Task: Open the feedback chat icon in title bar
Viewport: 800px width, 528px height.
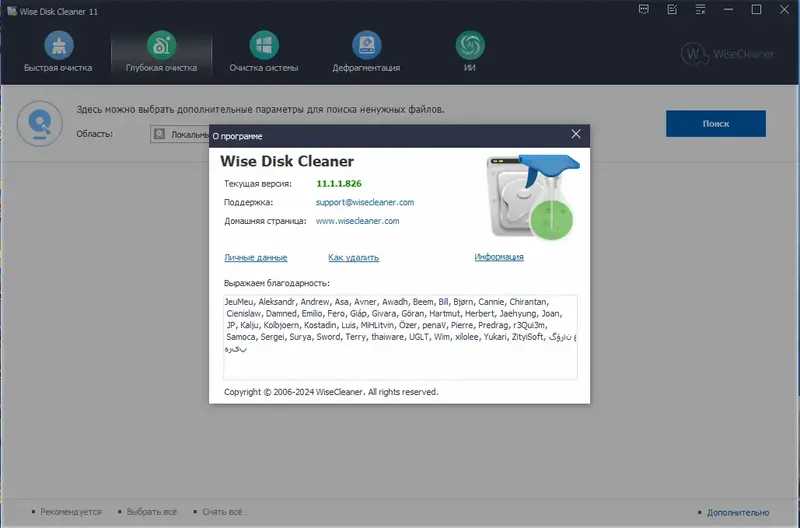Action: click(644, 10)
